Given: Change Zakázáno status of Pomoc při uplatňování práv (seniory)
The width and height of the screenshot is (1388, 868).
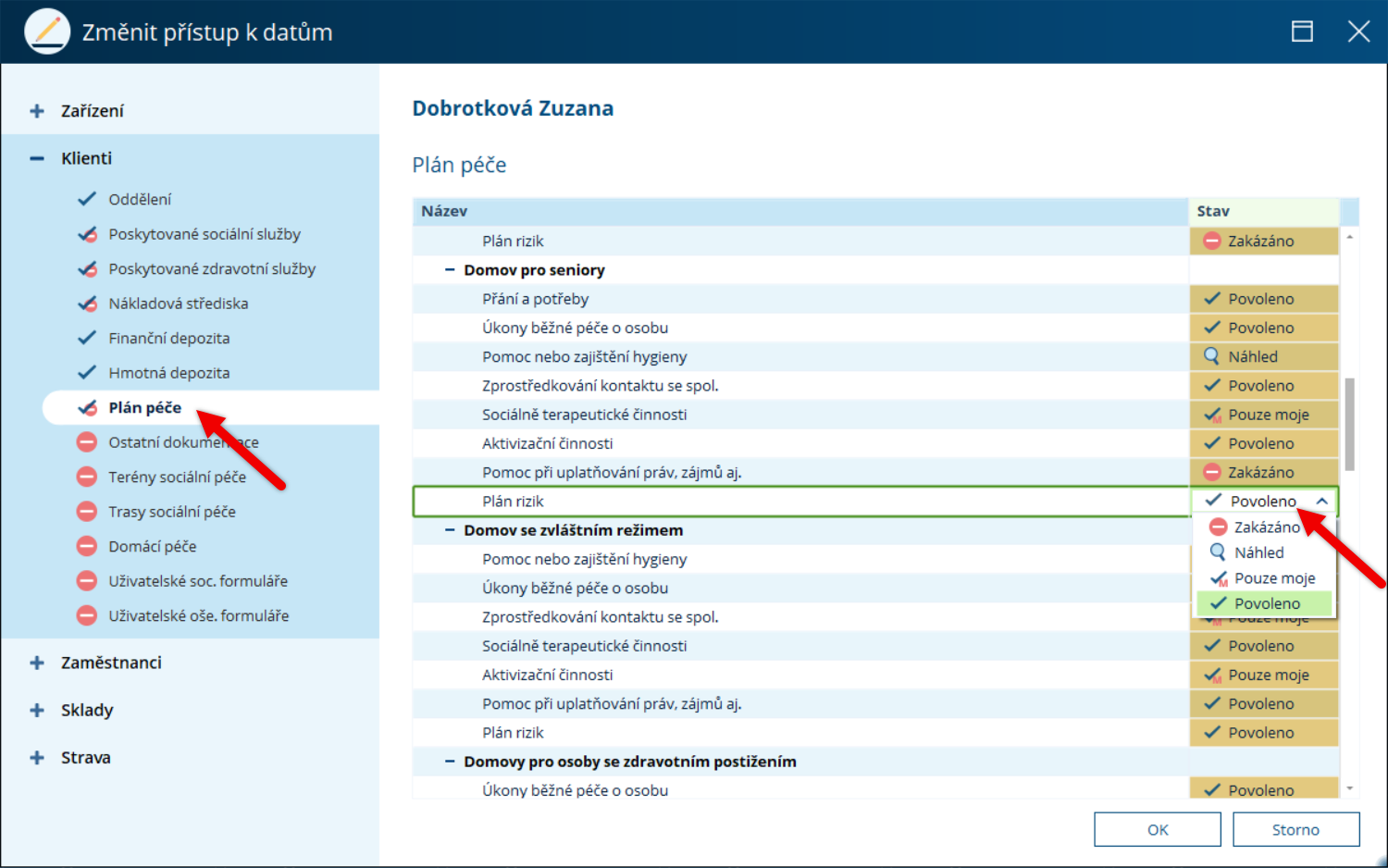Looking at the screenshot, I should tap(1264, 472).
